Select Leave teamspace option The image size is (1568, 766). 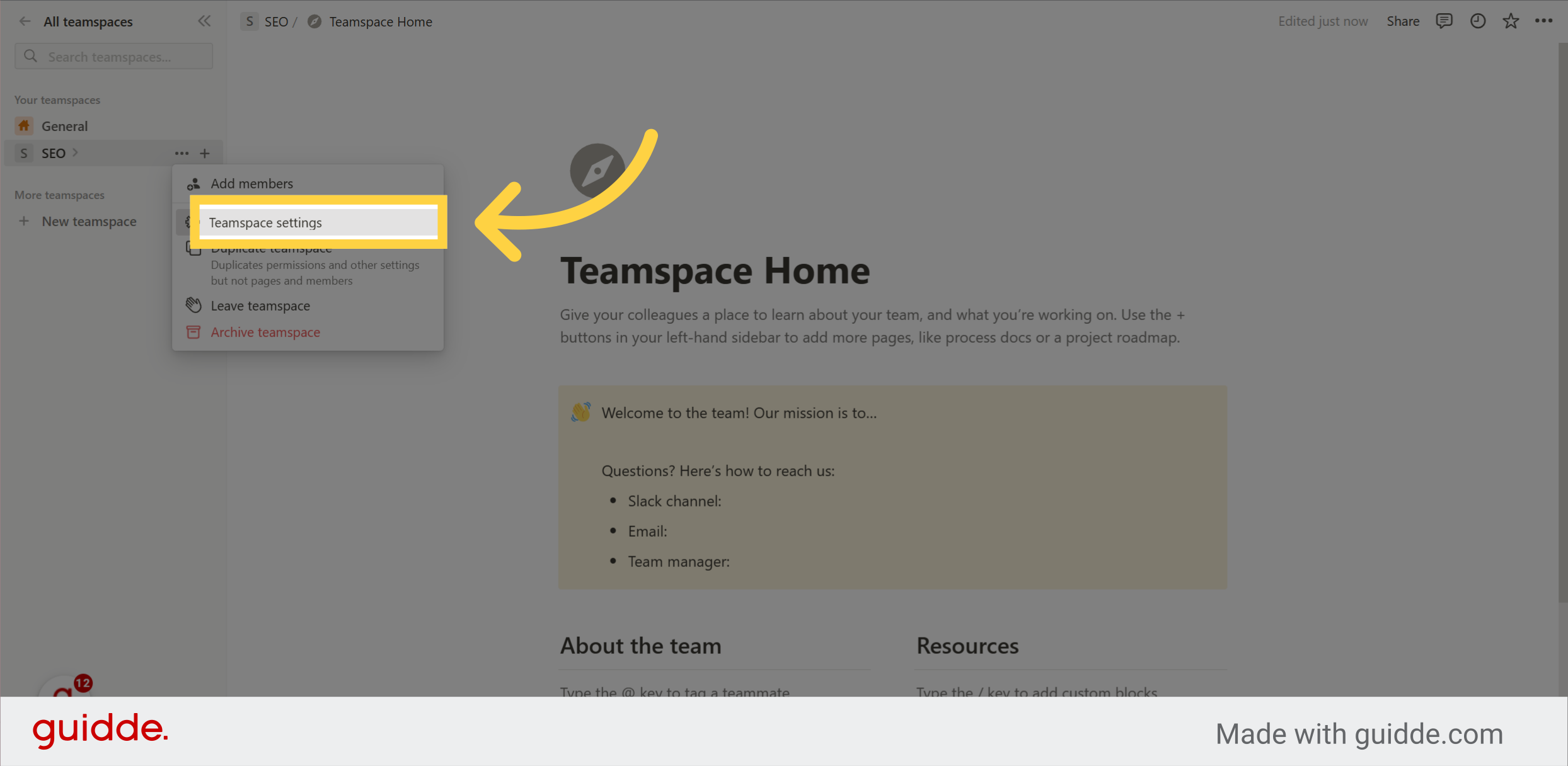(260, 306)
